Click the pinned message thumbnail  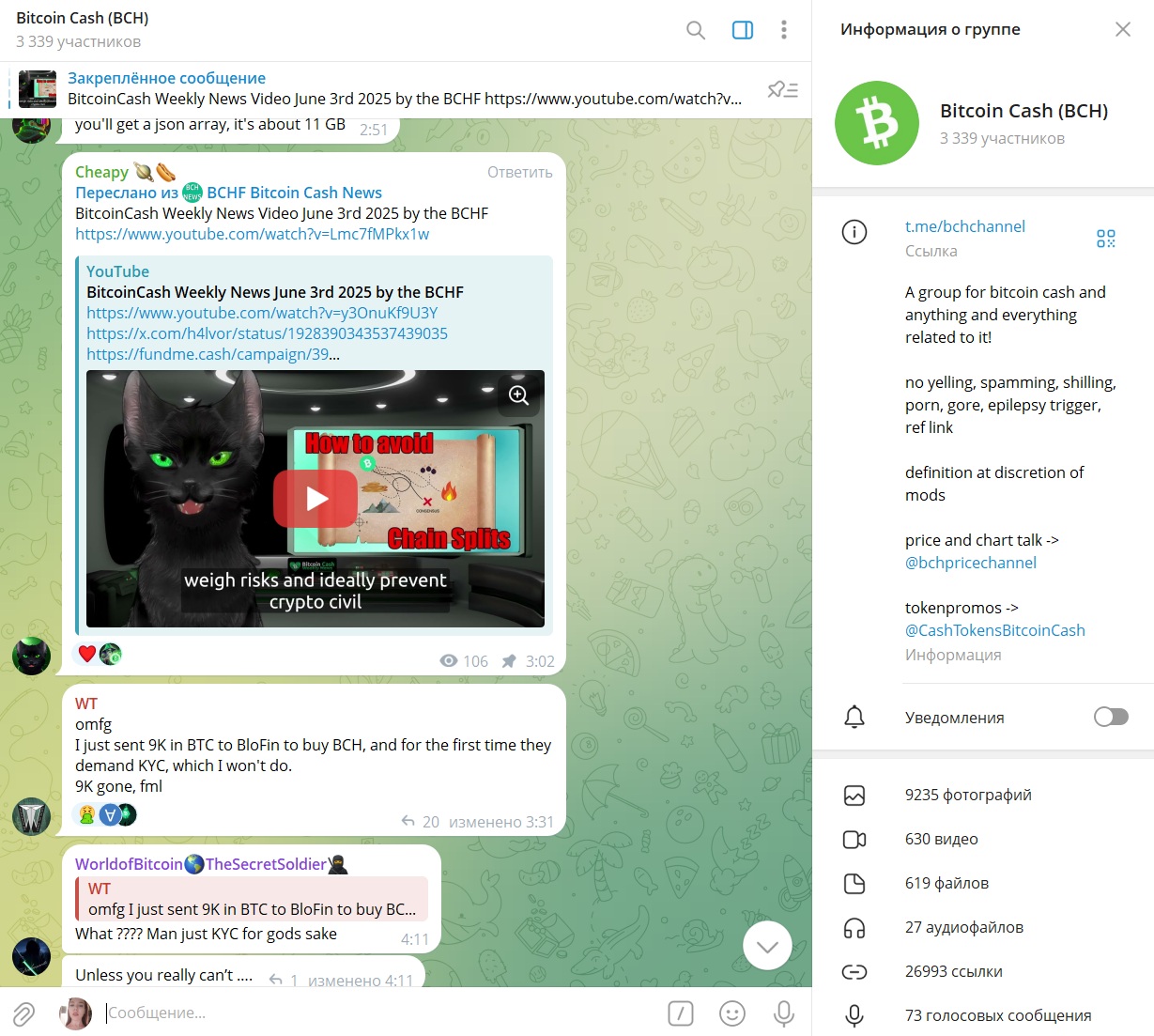(x=38, y=89)
